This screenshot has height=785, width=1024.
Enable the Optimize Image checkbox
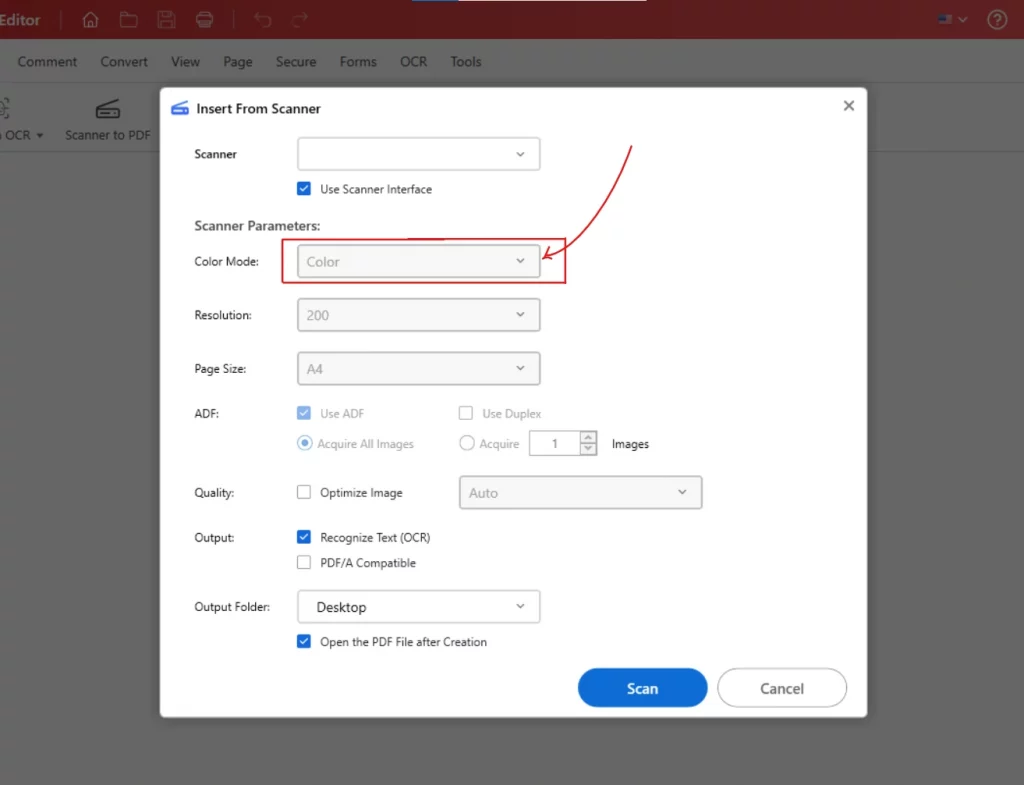pos(304,492)
